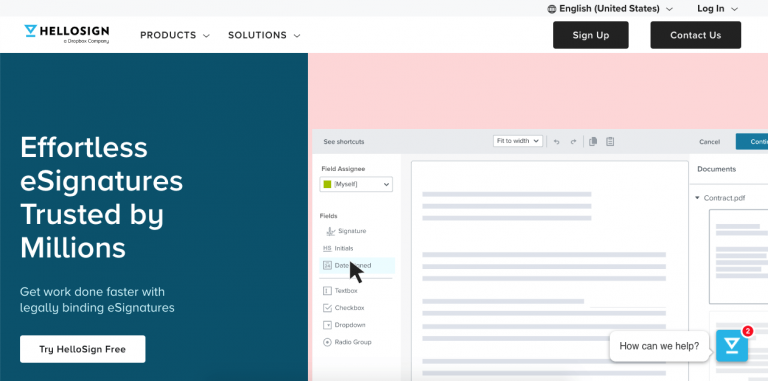Screen dimensions: 768x381
Task: Open the Solutions menu
Action: [264, 35]
